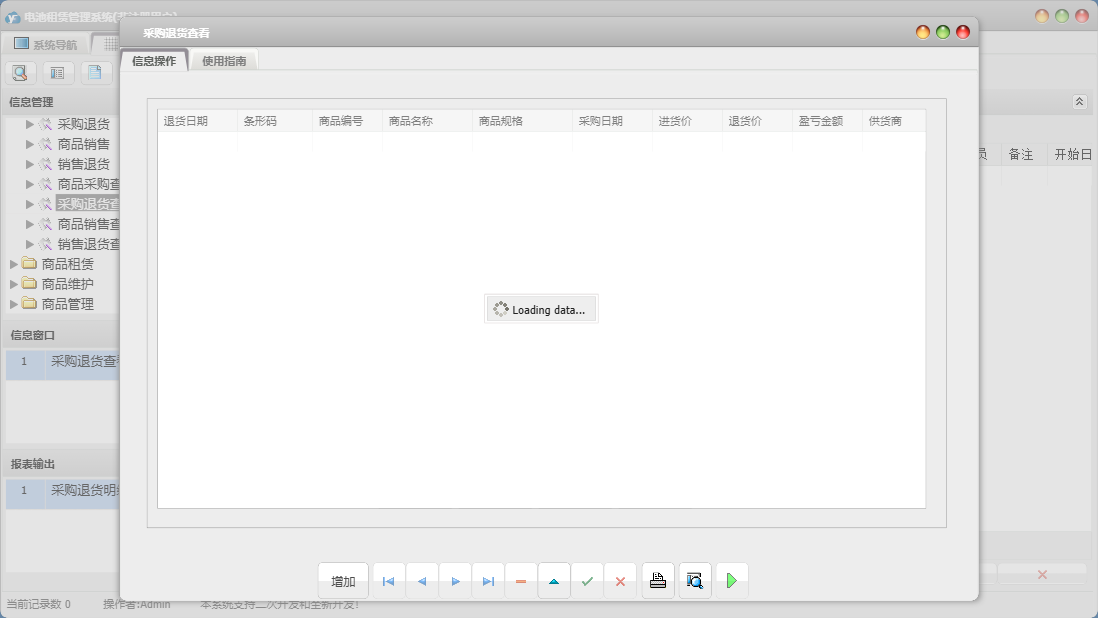1098x618 pixels.
Task: Jump to the last record
Action: (x=488, y=581)
